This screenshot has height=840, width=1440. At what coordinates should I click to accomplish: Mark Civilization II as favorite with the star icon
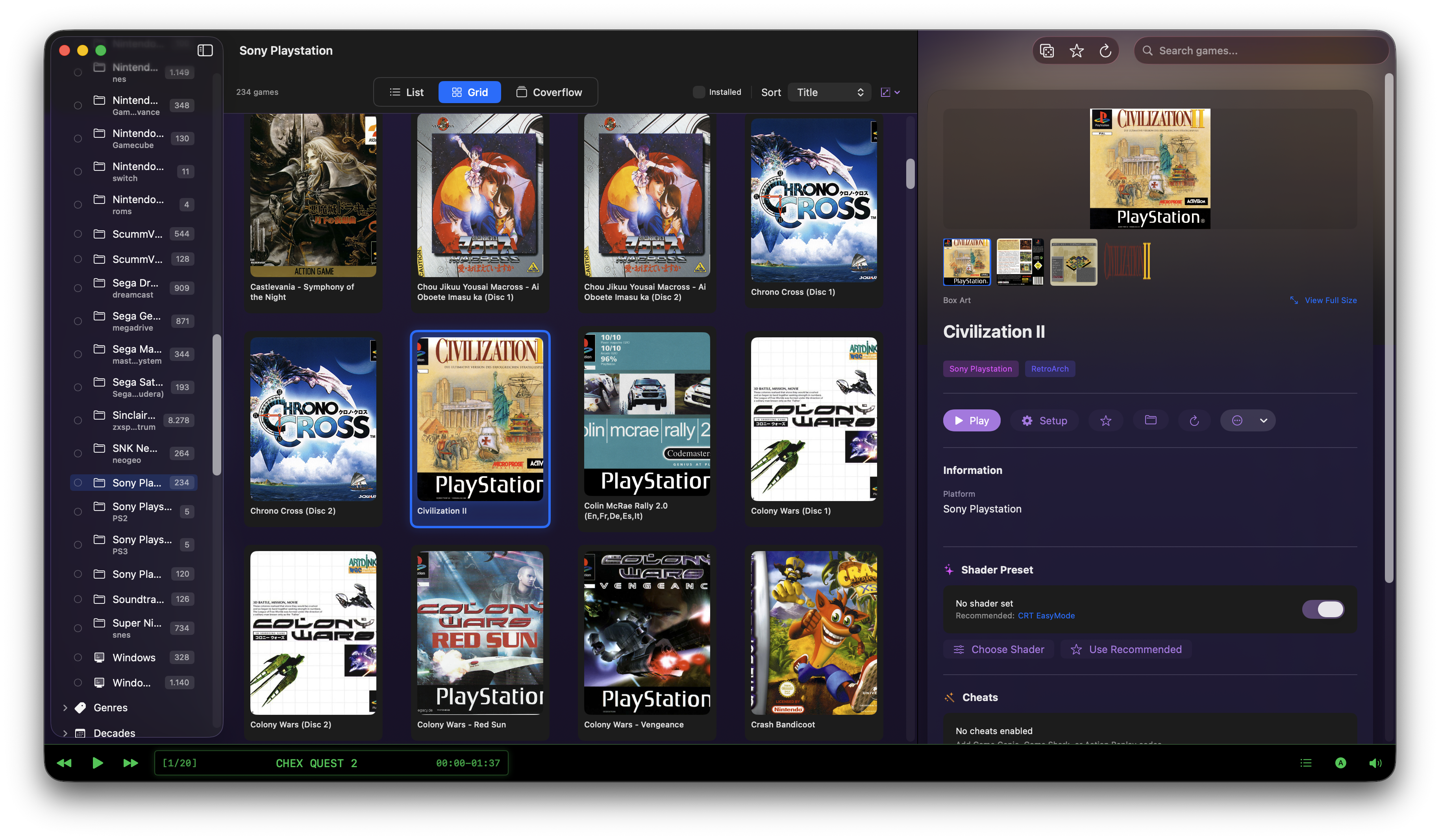coord(1106,420)
